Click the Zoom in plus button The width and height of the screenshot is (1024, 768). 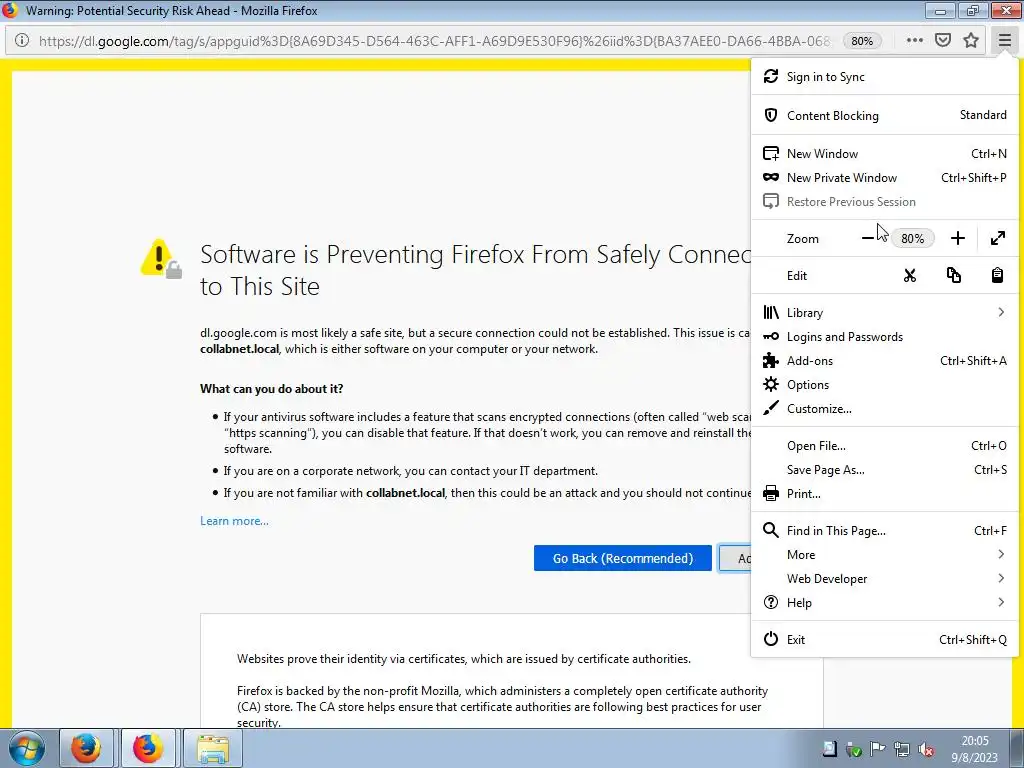(957, 238)
